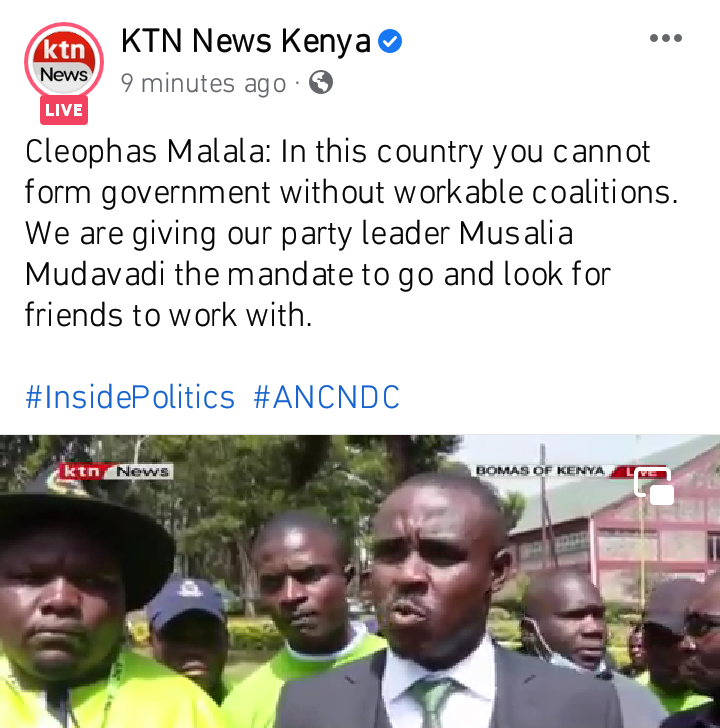Click the globe public audience icon
This screenshot has height=728, width=720.
pyautogui.click(x=321, y=83)
